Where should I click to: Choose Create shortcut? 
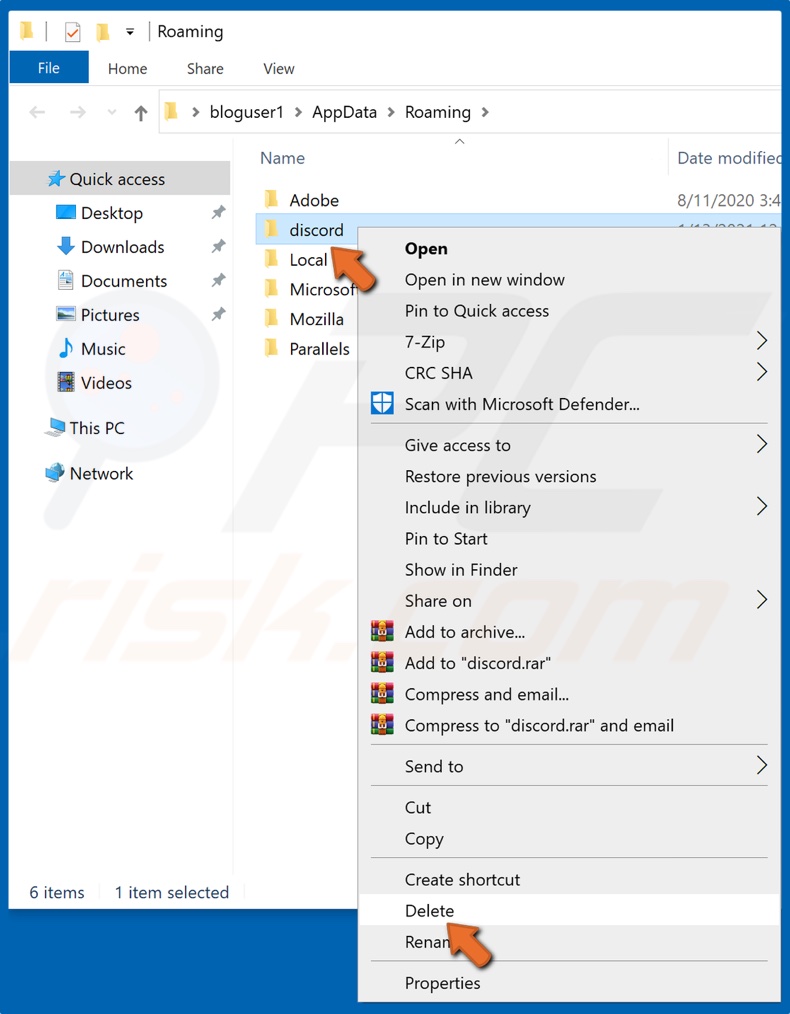point(569,879)
